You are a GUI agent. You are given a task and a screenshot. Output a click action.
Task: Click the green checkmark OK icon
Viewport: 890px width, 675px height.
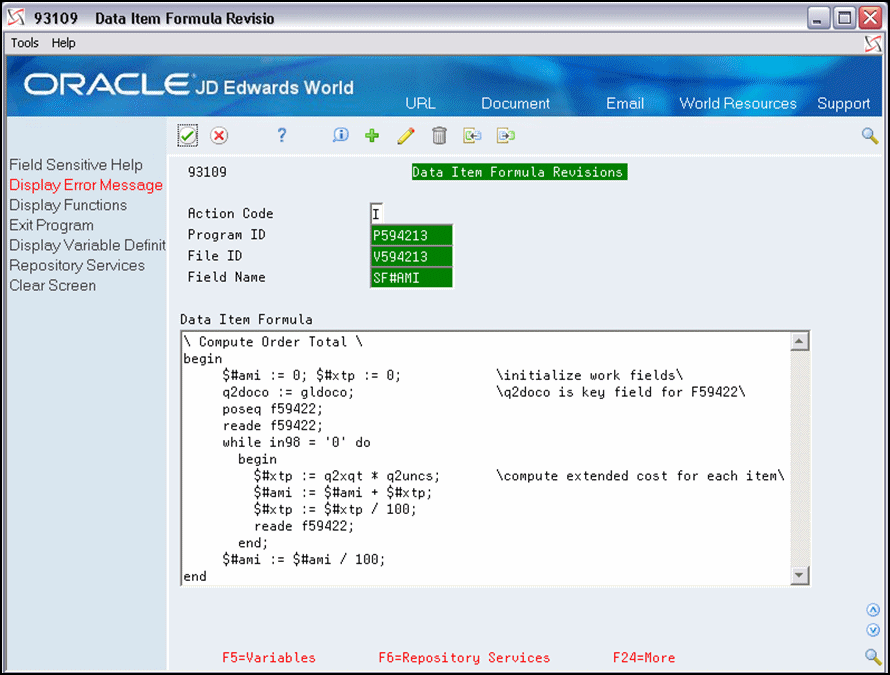point(187,136)
